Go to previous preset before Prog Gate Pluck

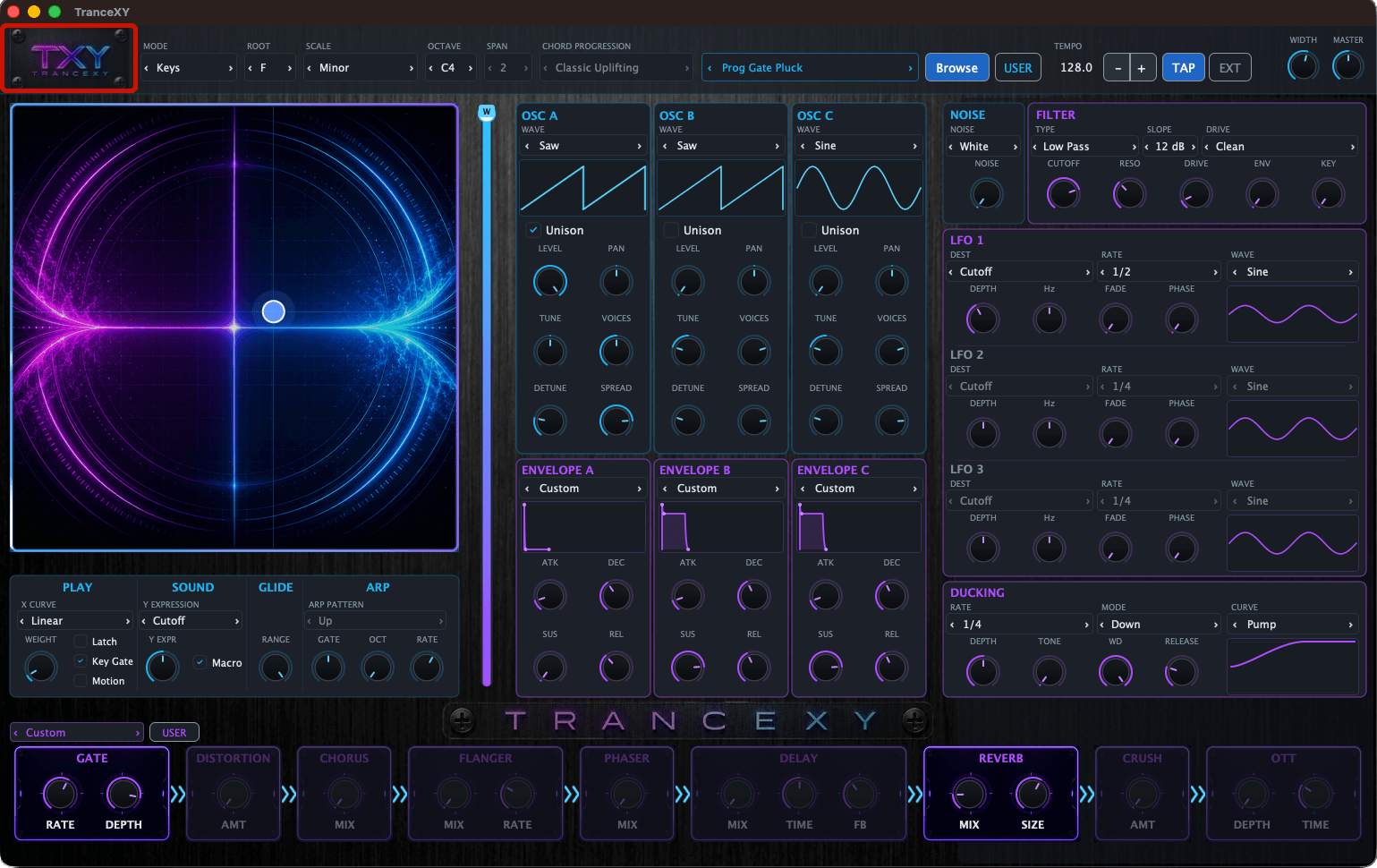point(710,68)
